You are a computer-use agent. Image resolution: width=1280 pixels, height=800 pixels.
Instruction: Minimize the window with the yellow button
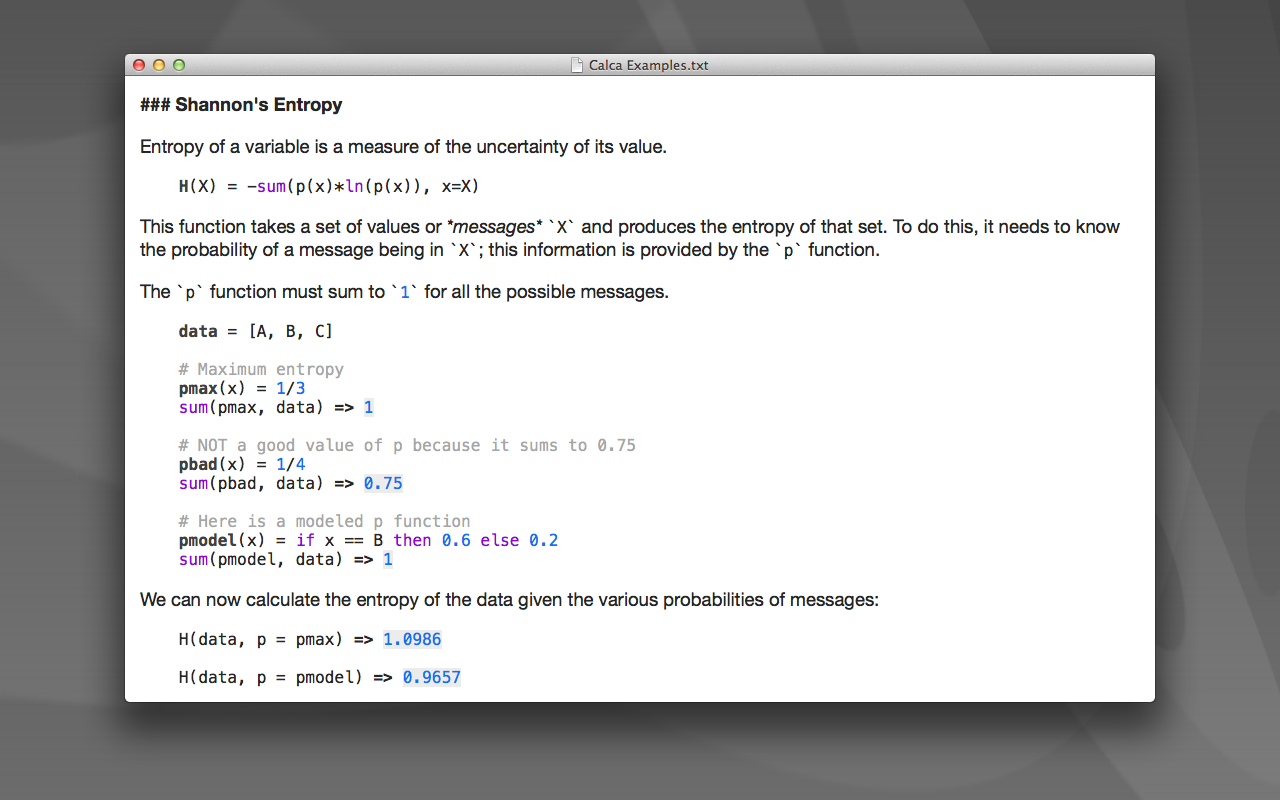(x=159, y=65)
